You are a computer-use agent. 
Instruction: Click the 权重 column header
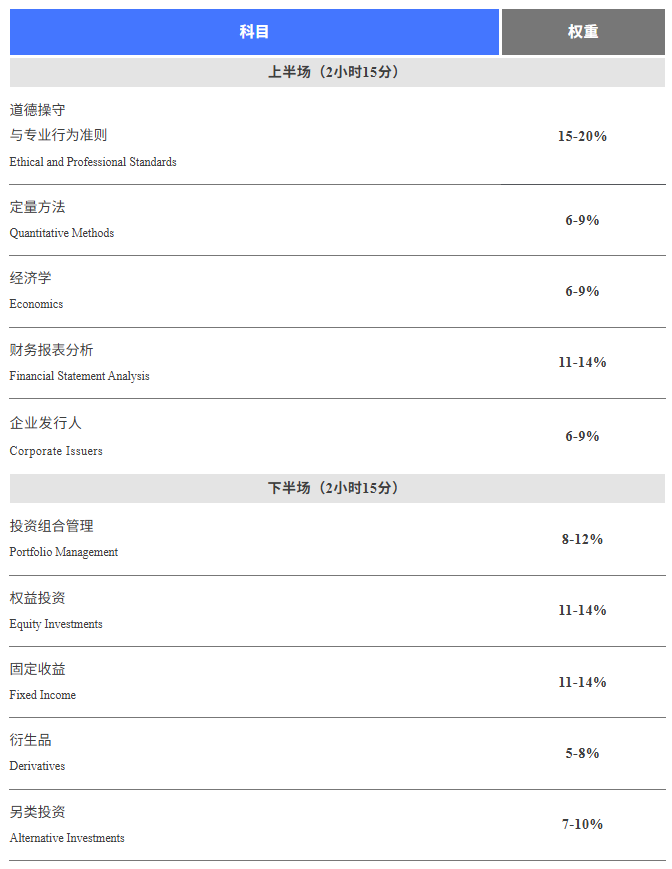583,32
